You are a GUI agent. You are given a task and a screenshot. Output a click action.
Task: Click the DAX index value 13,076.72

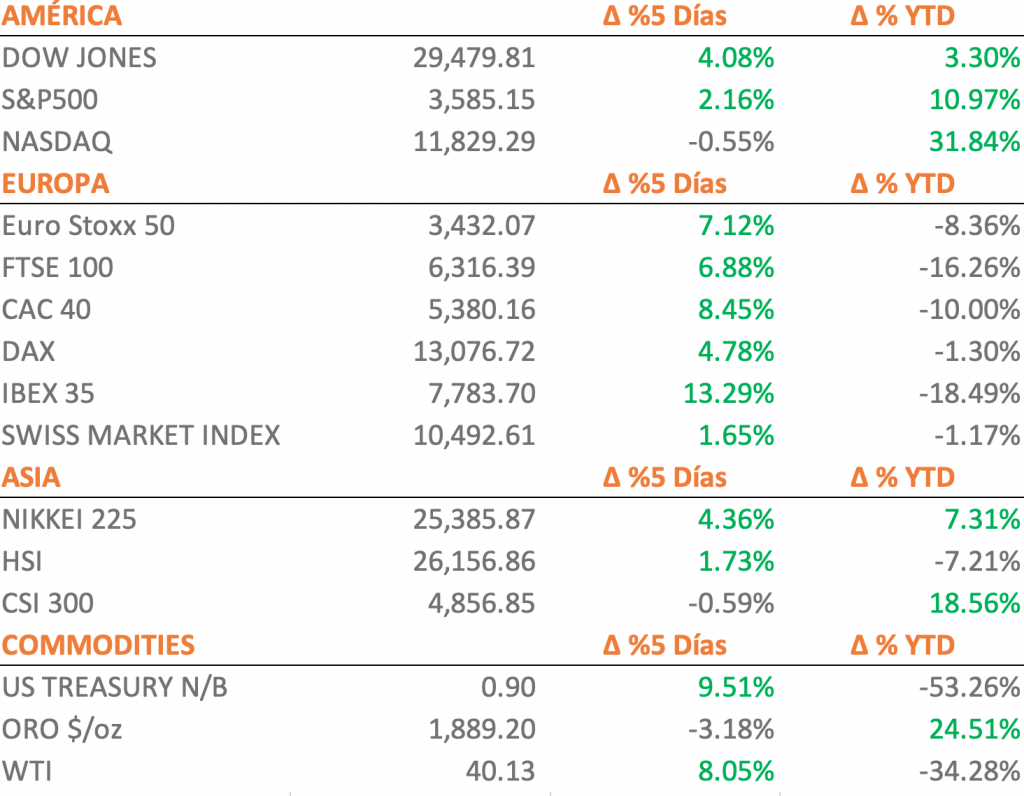point(474,352)
